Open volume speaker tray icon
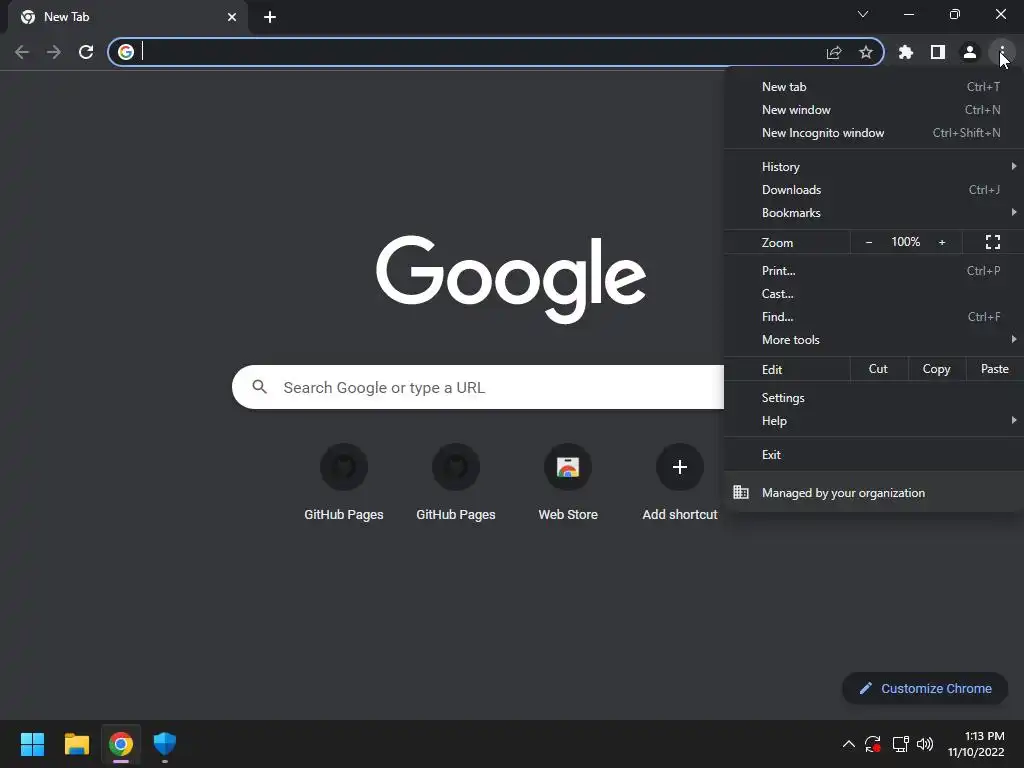Image resolution: width=1024 pixels, height=768 pixels. tap(925, 744)
